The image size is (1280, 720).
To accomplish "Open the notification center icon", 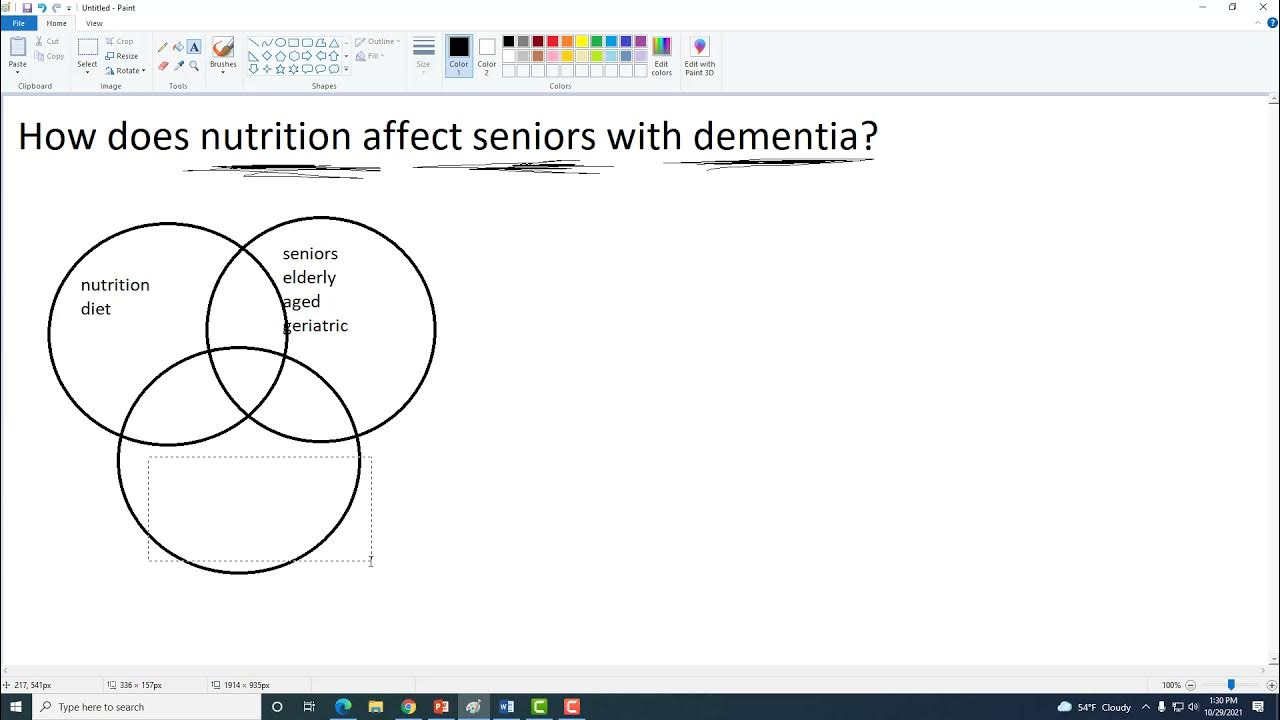I will (x=1259, y=707).
